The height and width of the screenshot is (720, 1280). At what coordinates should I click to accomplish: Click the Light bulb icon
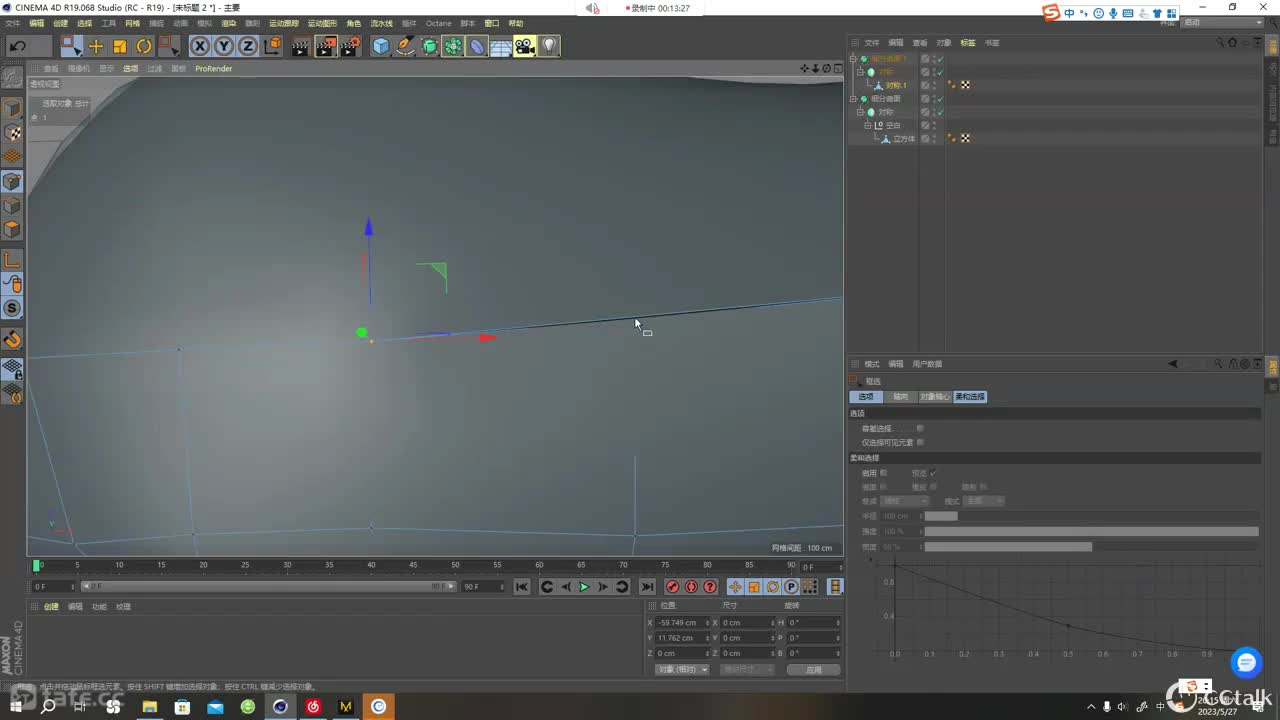pyautogui.click(x=549, y=46)
